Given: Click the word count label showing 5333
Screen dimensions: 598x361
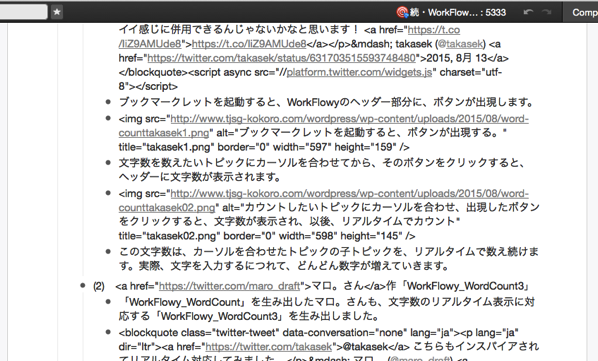Looking at the screenshot, I should 458,12.
